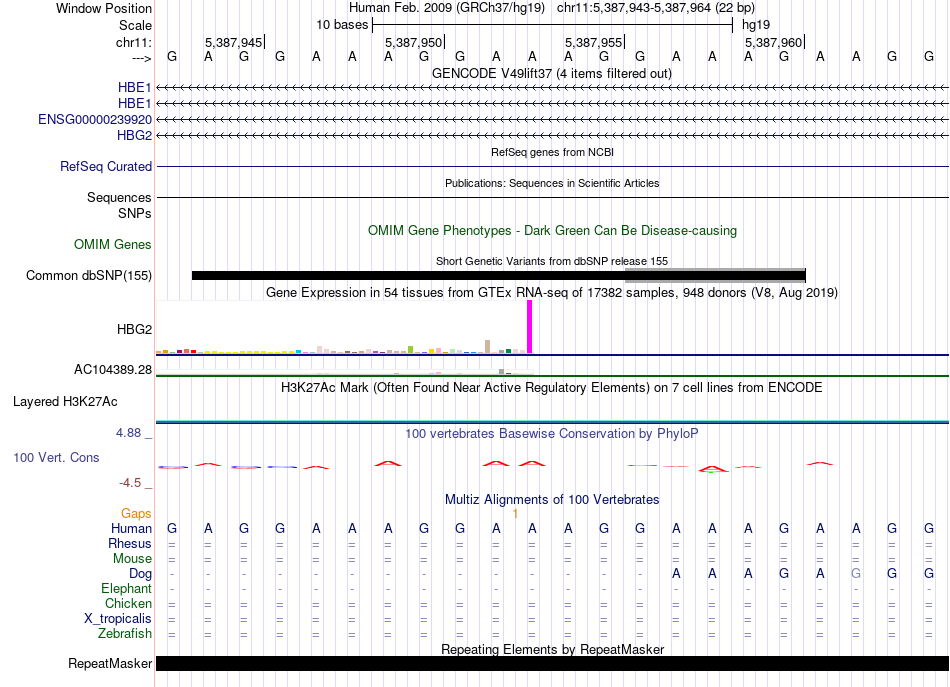Click the 5,387,950 coordinate label
950x687 pixels.
[414, 42]
